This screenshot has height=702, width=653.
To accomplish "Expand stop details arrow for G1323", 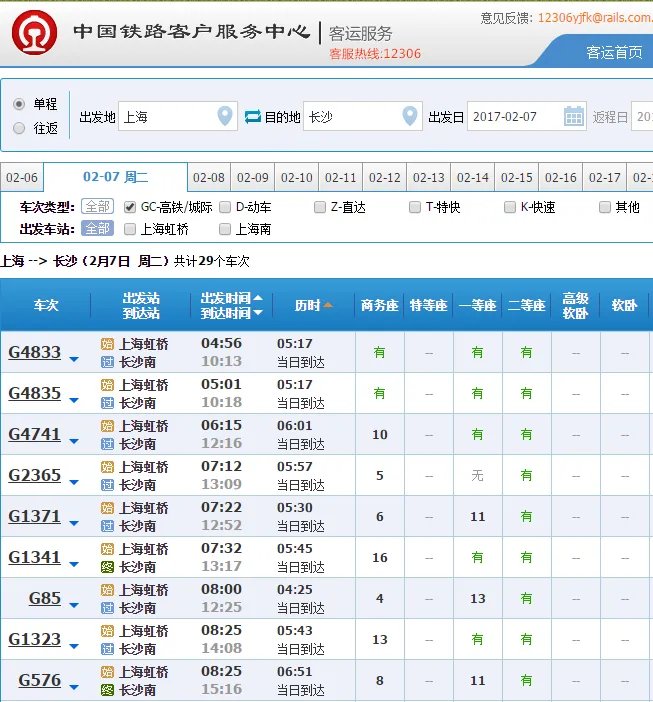I will tap(74, 646).
